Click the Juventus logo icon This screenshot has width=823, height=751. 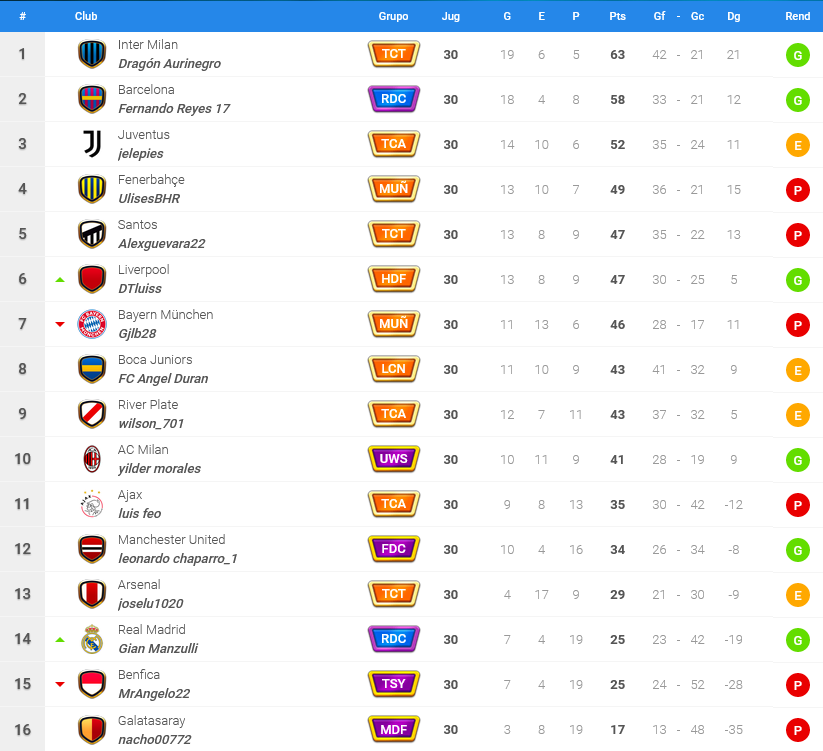pos(92,144)
